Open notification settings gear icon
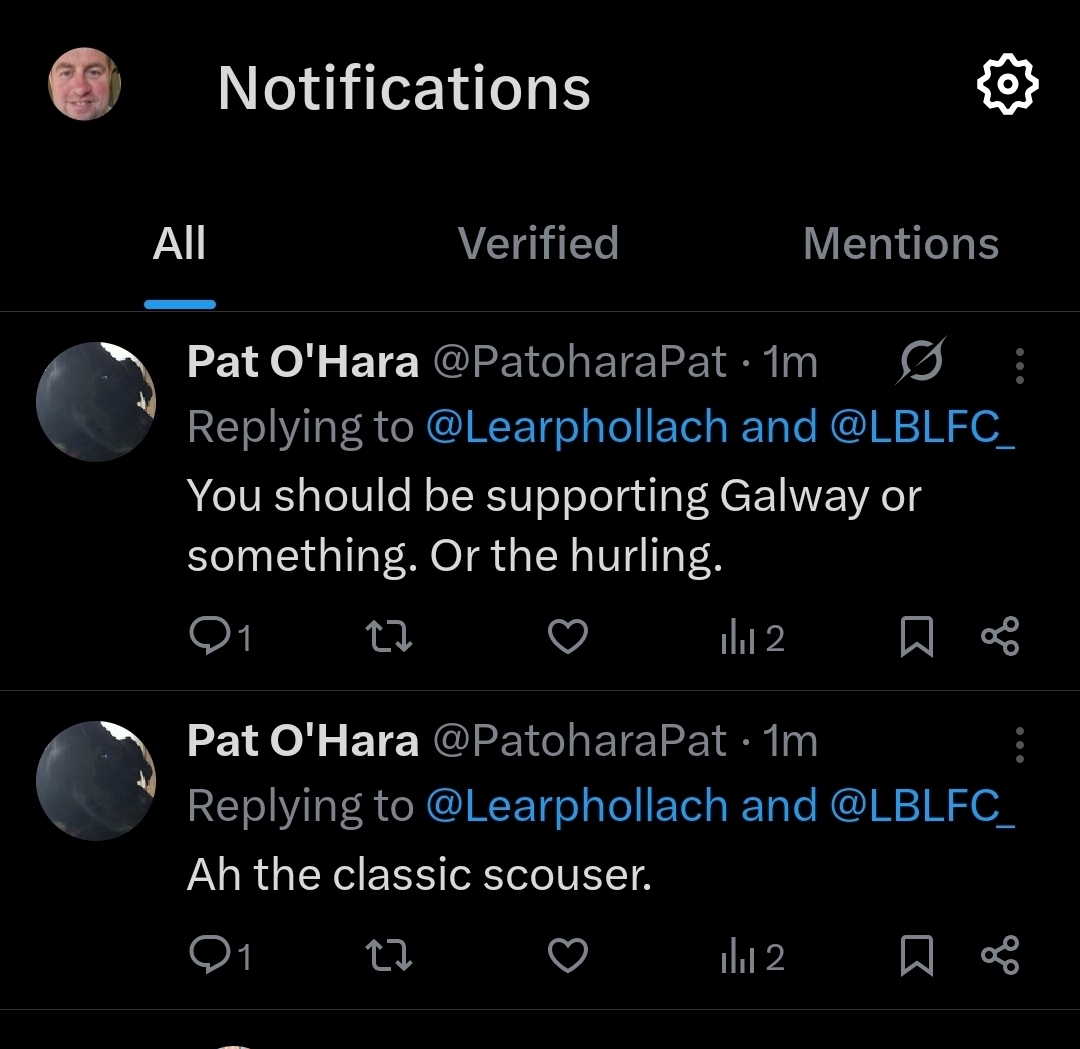This screenshot has height=1049, width=1080. click(1007, 86)
